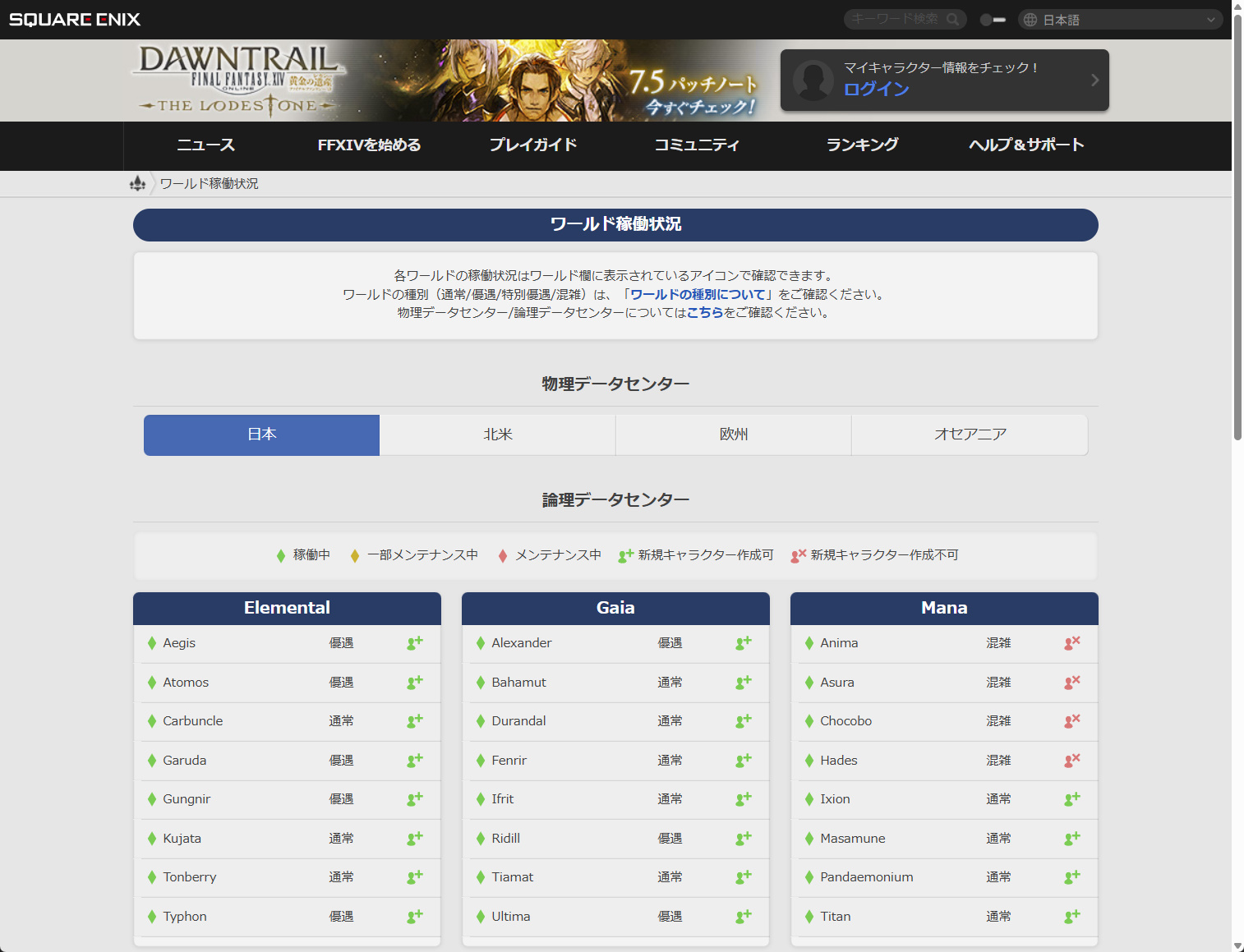Click the keyword search magnifier icon
The width and height of the screenshot is (1244, 952).
[952, 19]
